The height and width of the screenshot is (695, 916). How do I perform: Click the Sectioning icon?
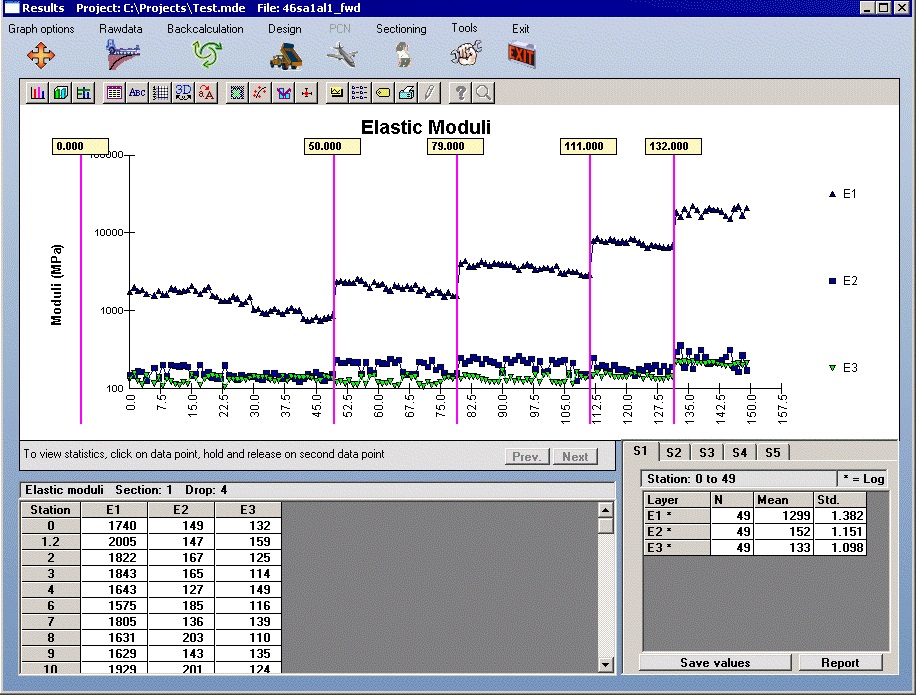(x=401, y=54)
